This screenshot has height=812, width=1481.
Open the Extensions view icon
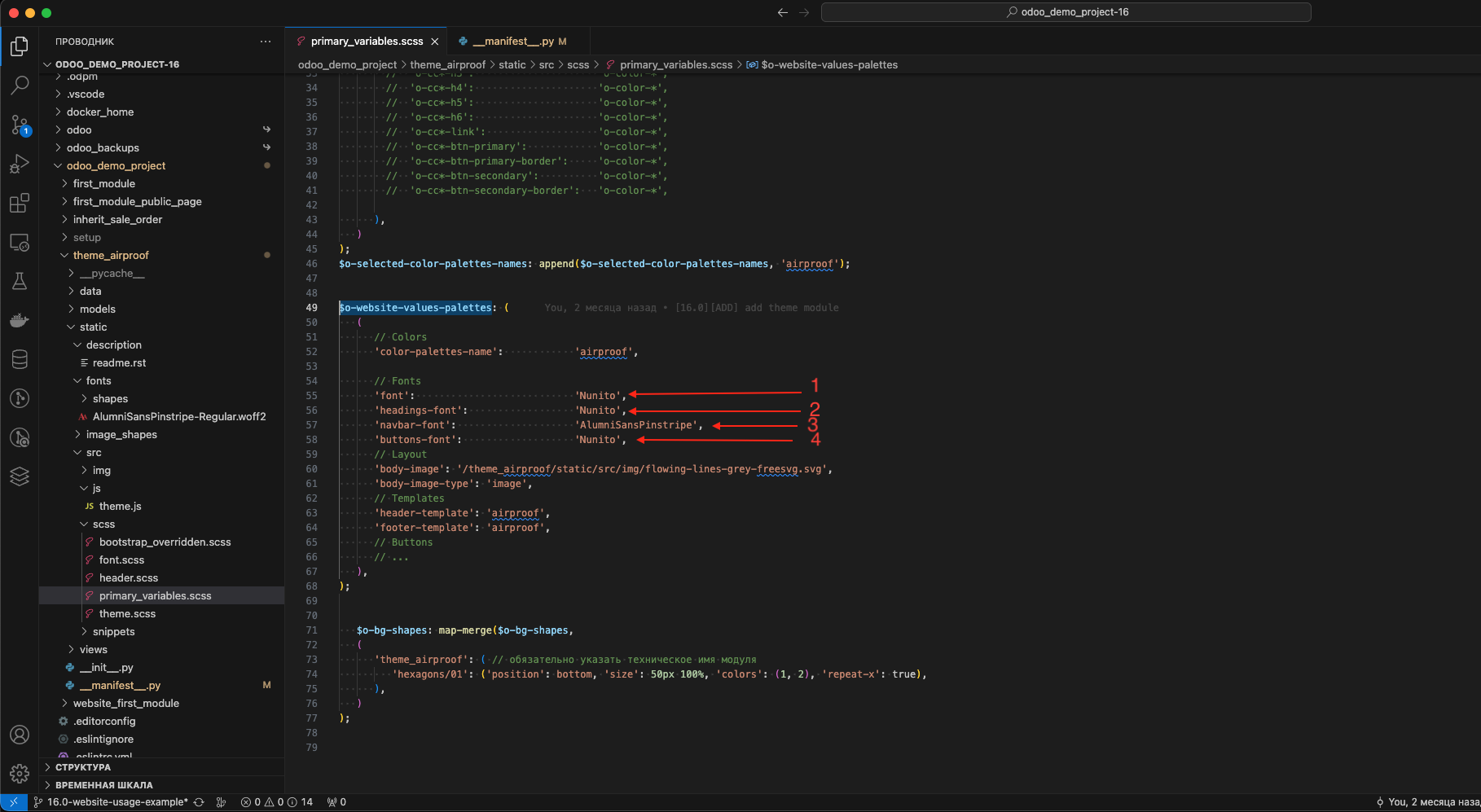[x=20, y=203]
